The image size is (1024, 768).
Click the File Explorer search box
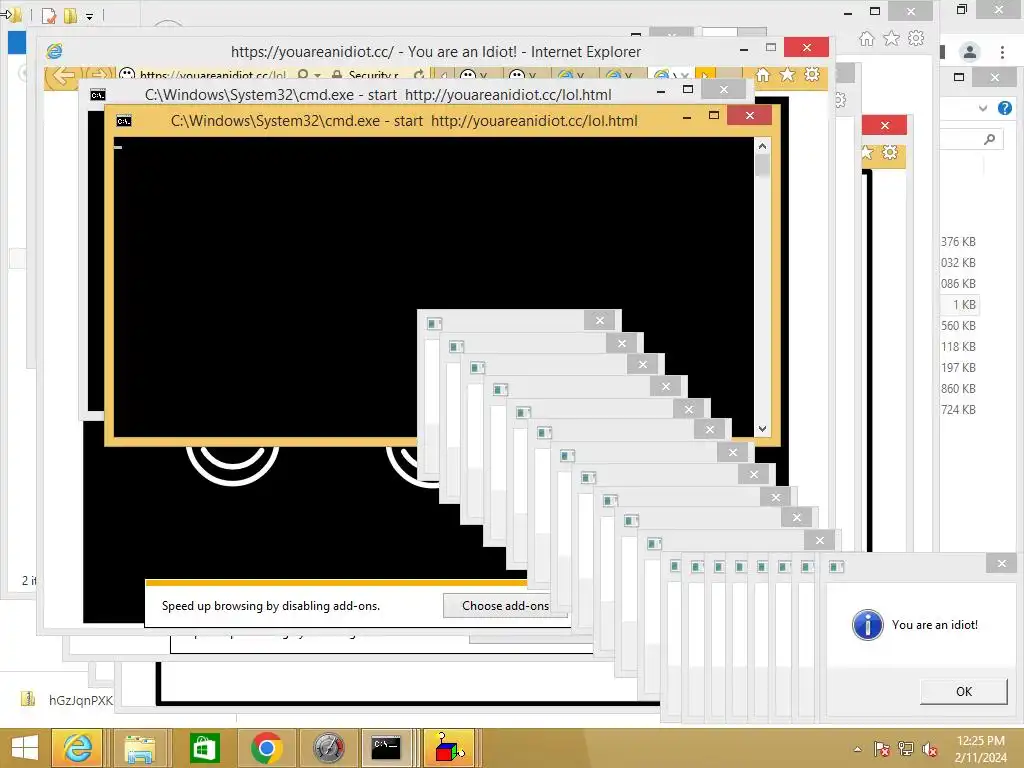(971, 139)
